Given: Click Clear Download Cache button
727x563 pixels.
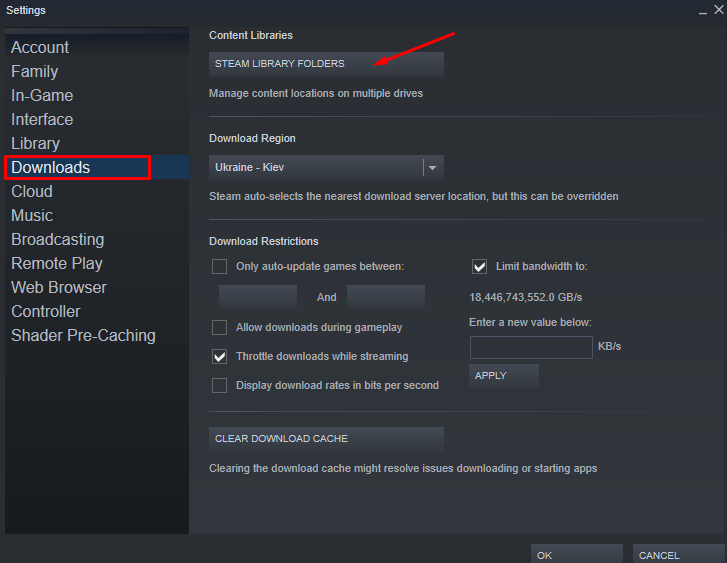Looking at the screenshot, I should pyautogui.click(x=326, y=439).
